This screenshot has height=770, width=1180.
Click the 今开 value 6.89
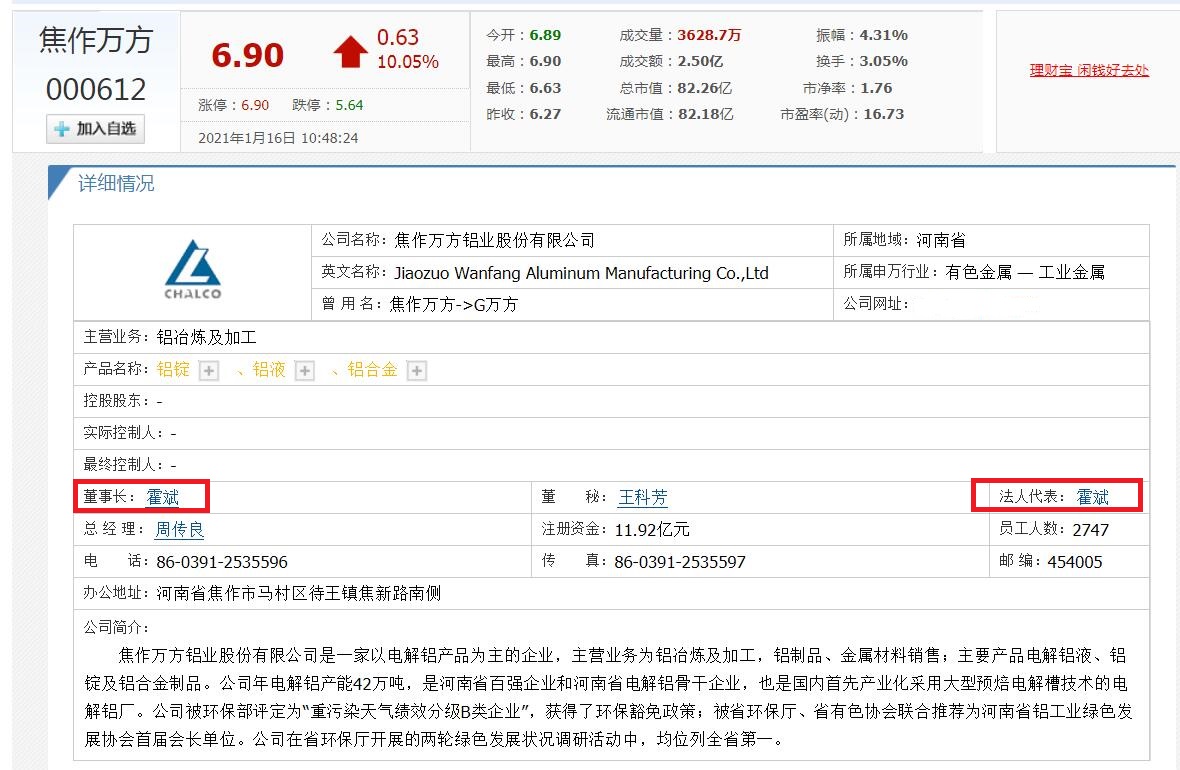[545, 35]
